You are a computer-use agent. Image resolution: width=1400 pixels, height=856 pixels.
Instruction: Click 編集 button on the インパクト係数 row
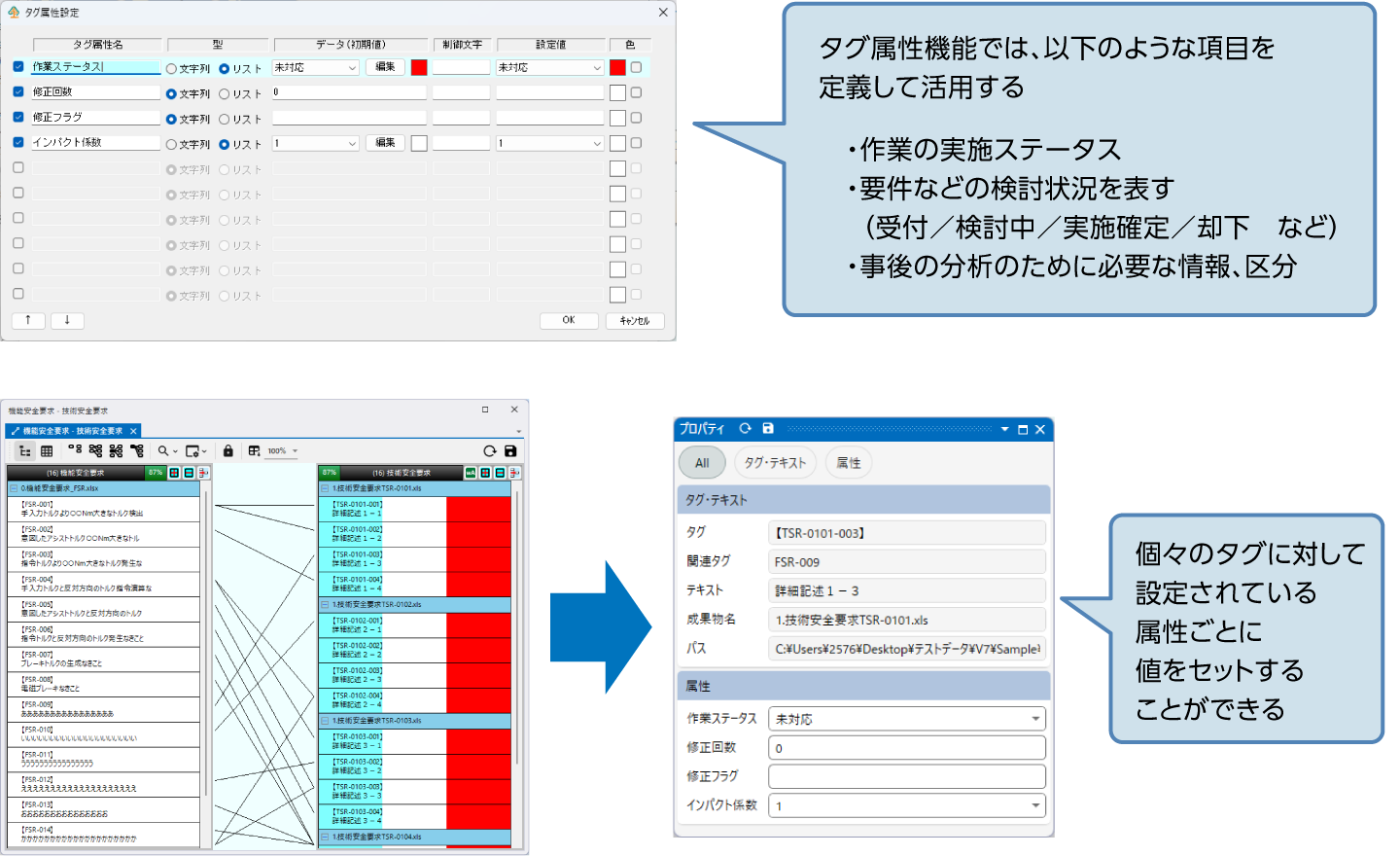coord(385,143)
